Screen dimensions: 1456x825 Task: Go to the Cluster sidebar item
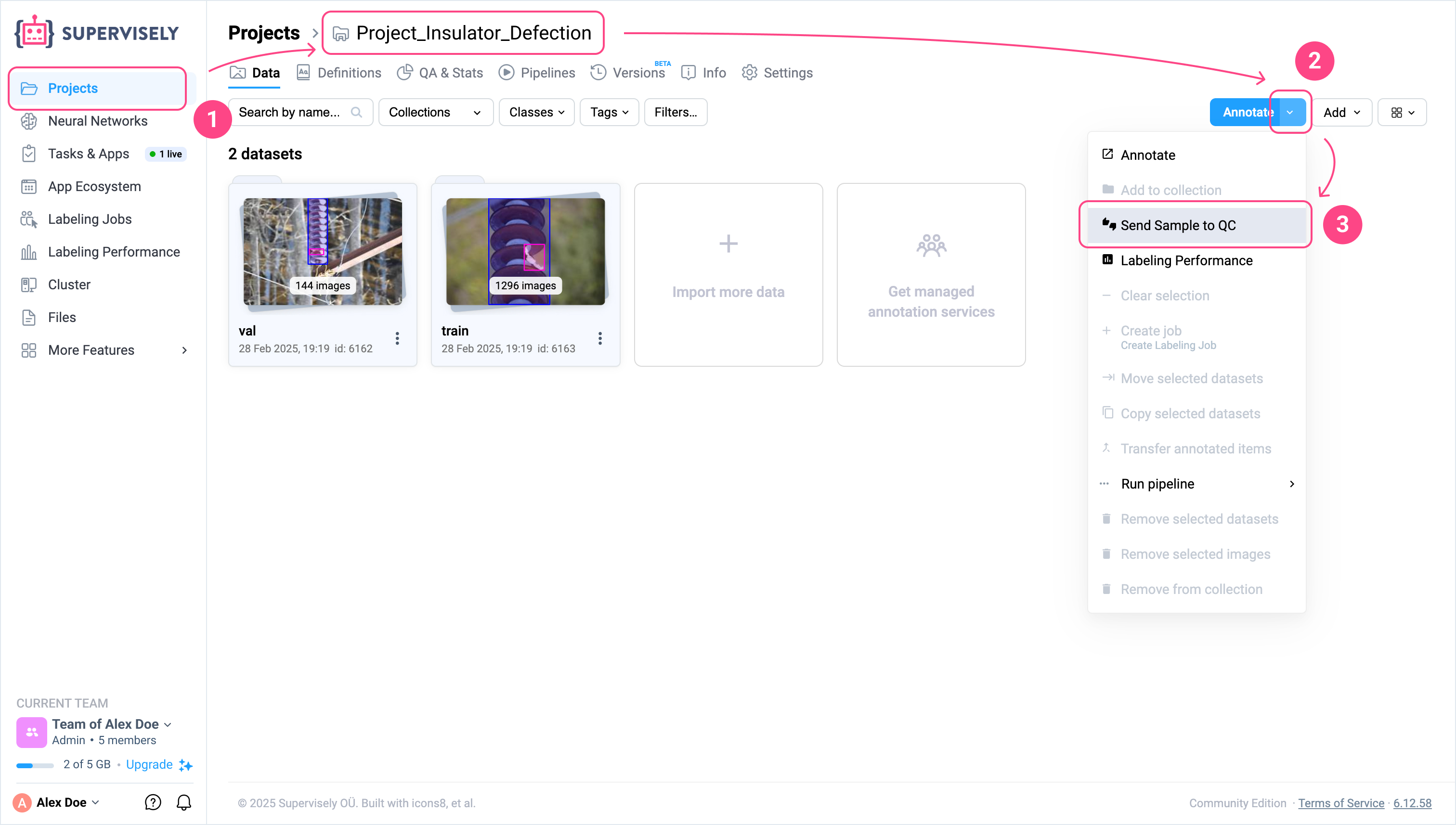(x=69, y=284)
